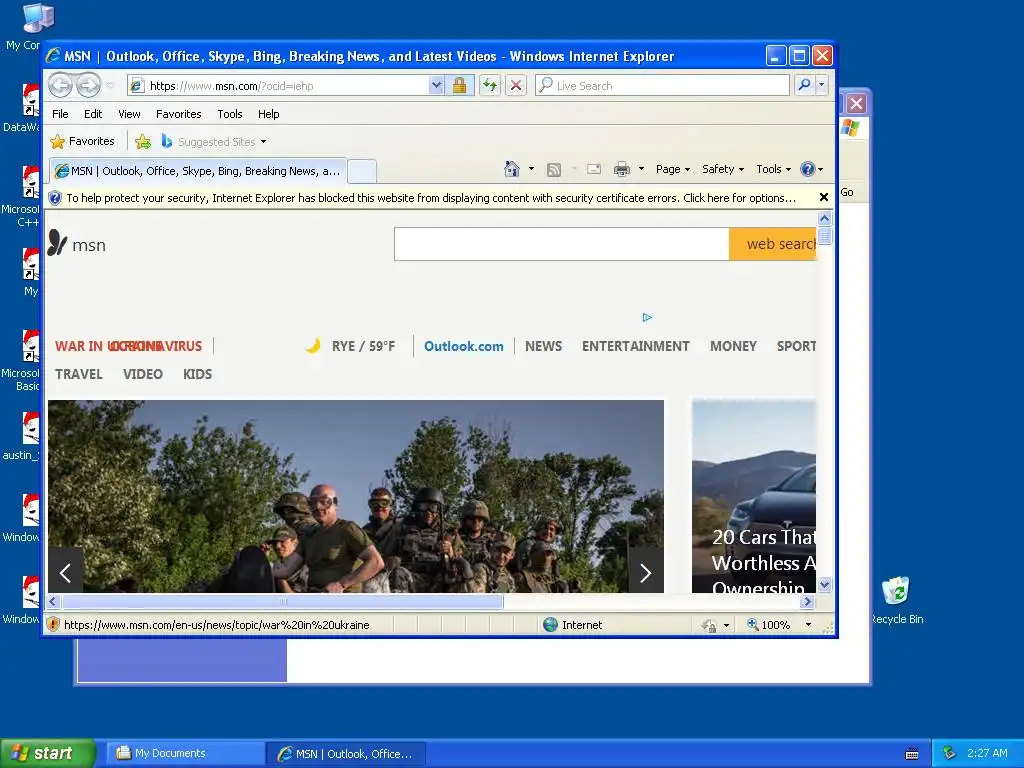Image resolution: width=1024 pixels, height=768 pixels.
Task: Open the Safety command menu
Action: tap(723, 169)
